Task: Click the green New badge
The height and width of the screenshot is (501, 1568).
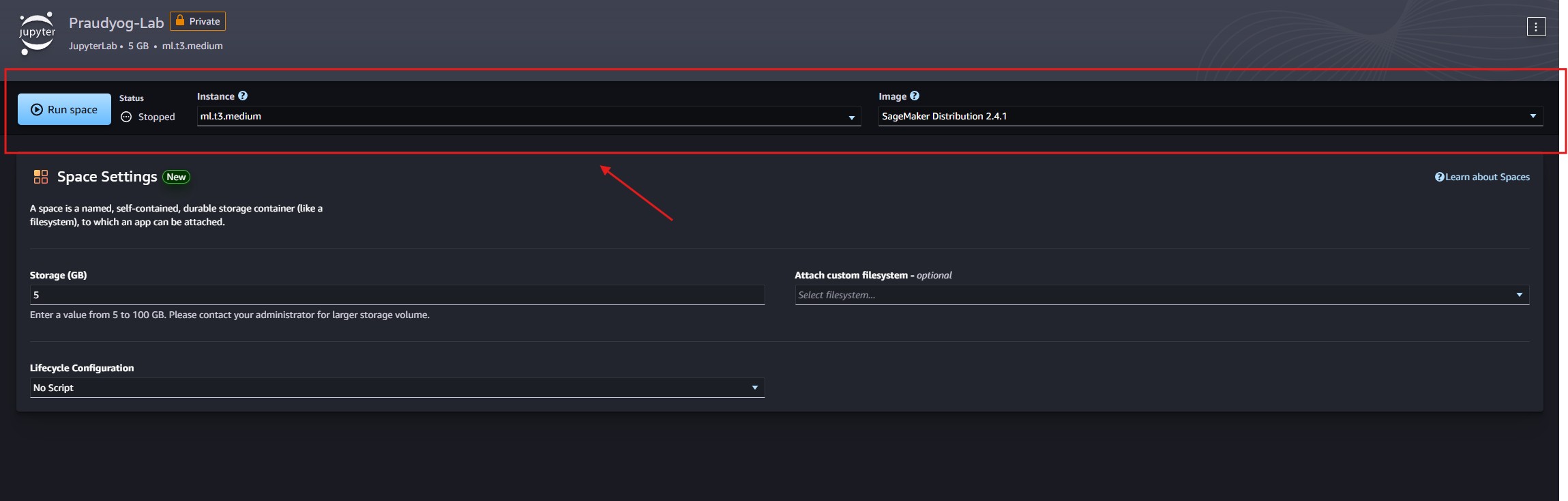Action: tap(176, 177)
